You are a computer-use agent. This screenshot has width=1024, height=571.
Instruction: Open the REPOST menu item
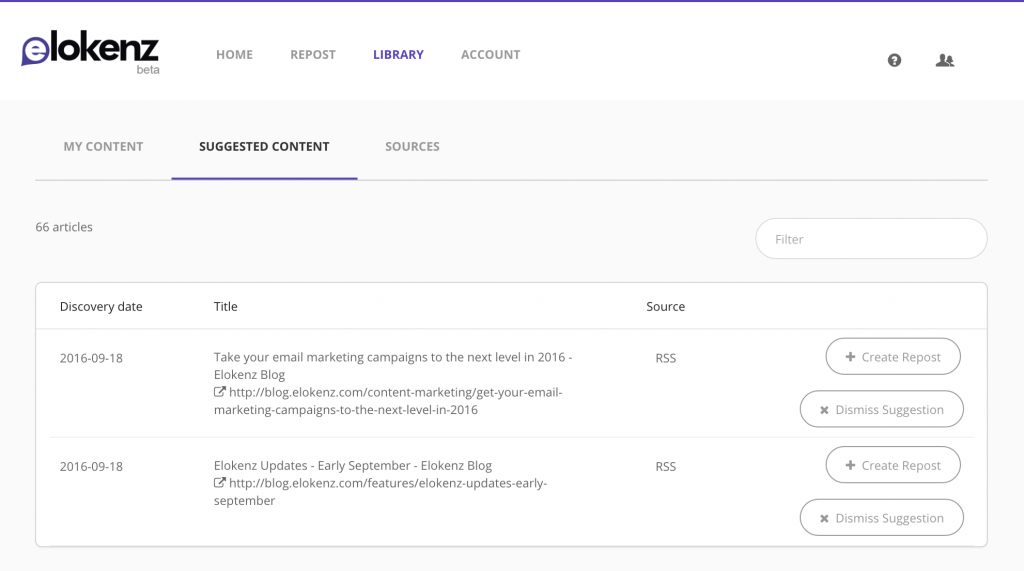point(313,55)
